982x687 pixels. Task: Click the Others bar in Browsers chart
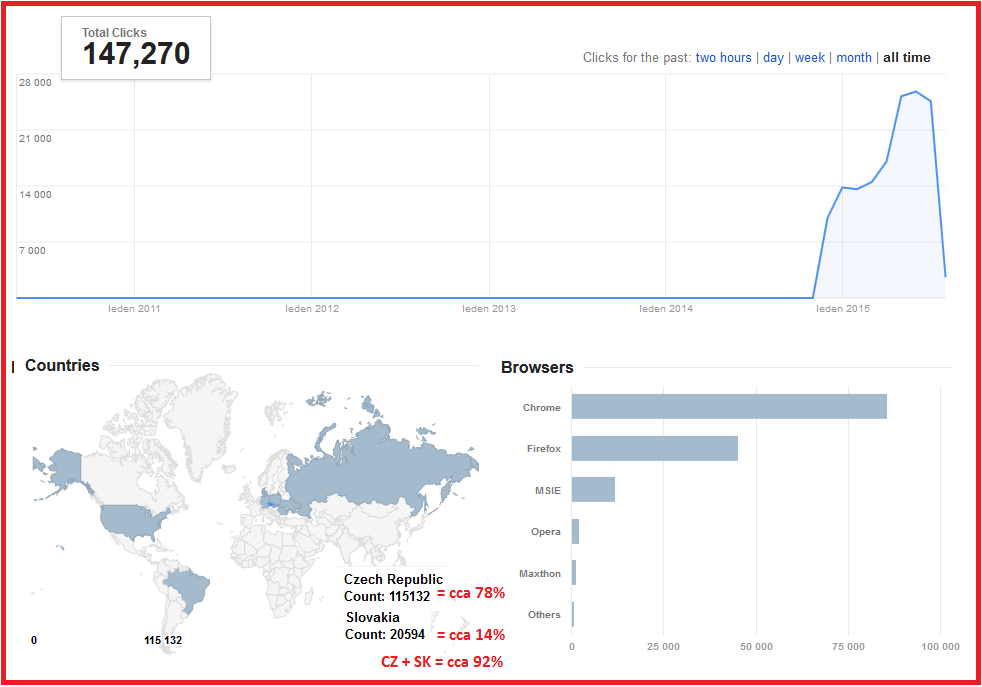pyautogui.click(x=573, y=614)
